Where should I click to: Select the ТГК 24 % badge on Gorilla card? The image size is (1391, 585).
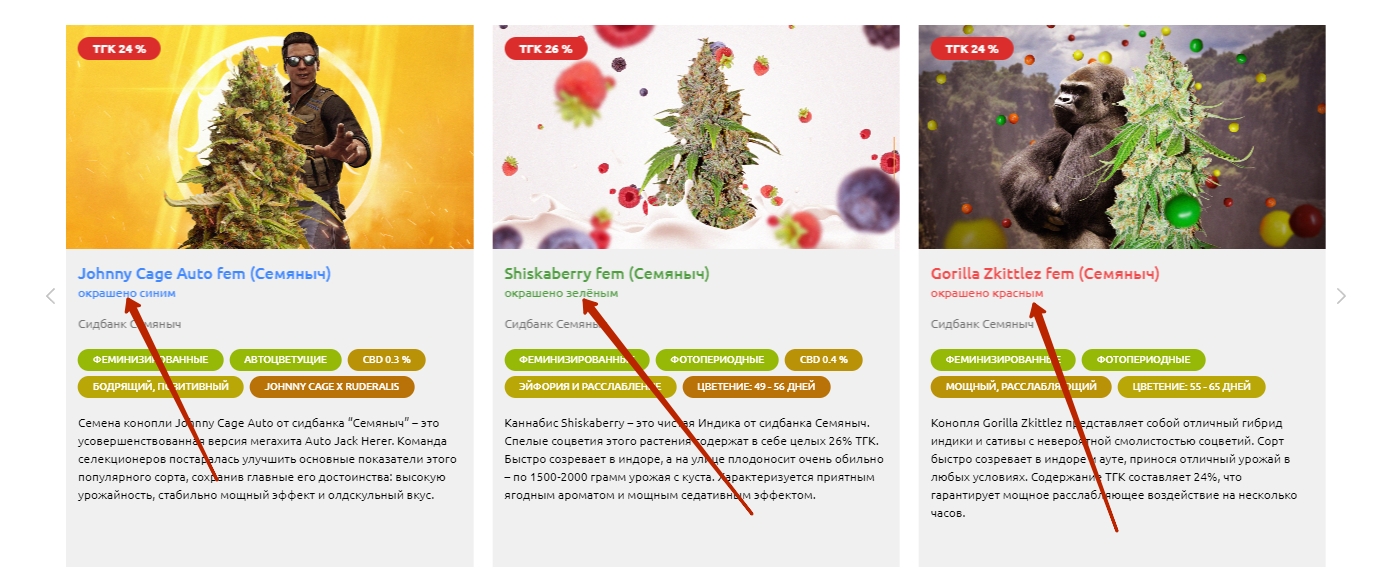pyautogui.click(x=971, y=48)
